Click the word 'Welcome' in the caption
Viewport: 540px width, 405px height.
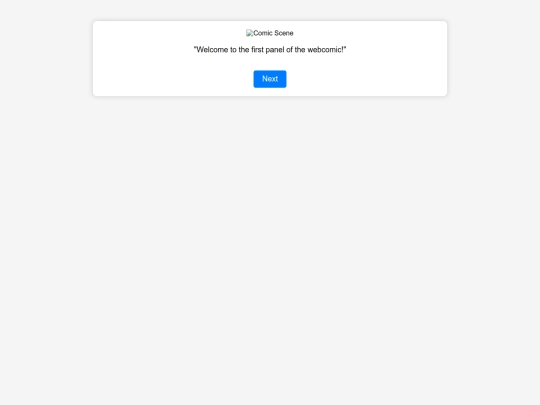coord(212,50)
